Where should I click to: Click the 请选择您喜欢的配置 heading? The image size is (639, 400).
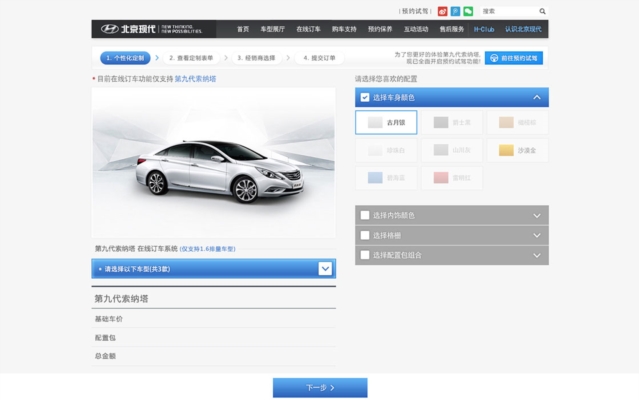click(x=386, y=79)
